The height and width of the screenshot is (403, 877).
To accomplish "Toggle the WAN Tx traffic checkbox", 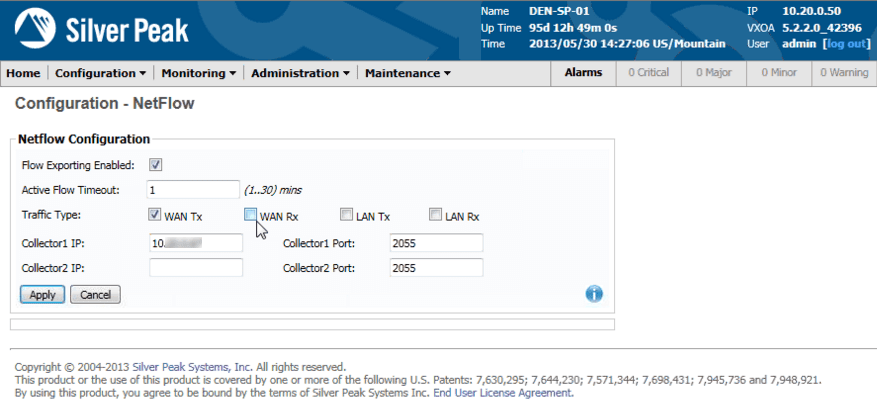I will (x=155, y=215).
